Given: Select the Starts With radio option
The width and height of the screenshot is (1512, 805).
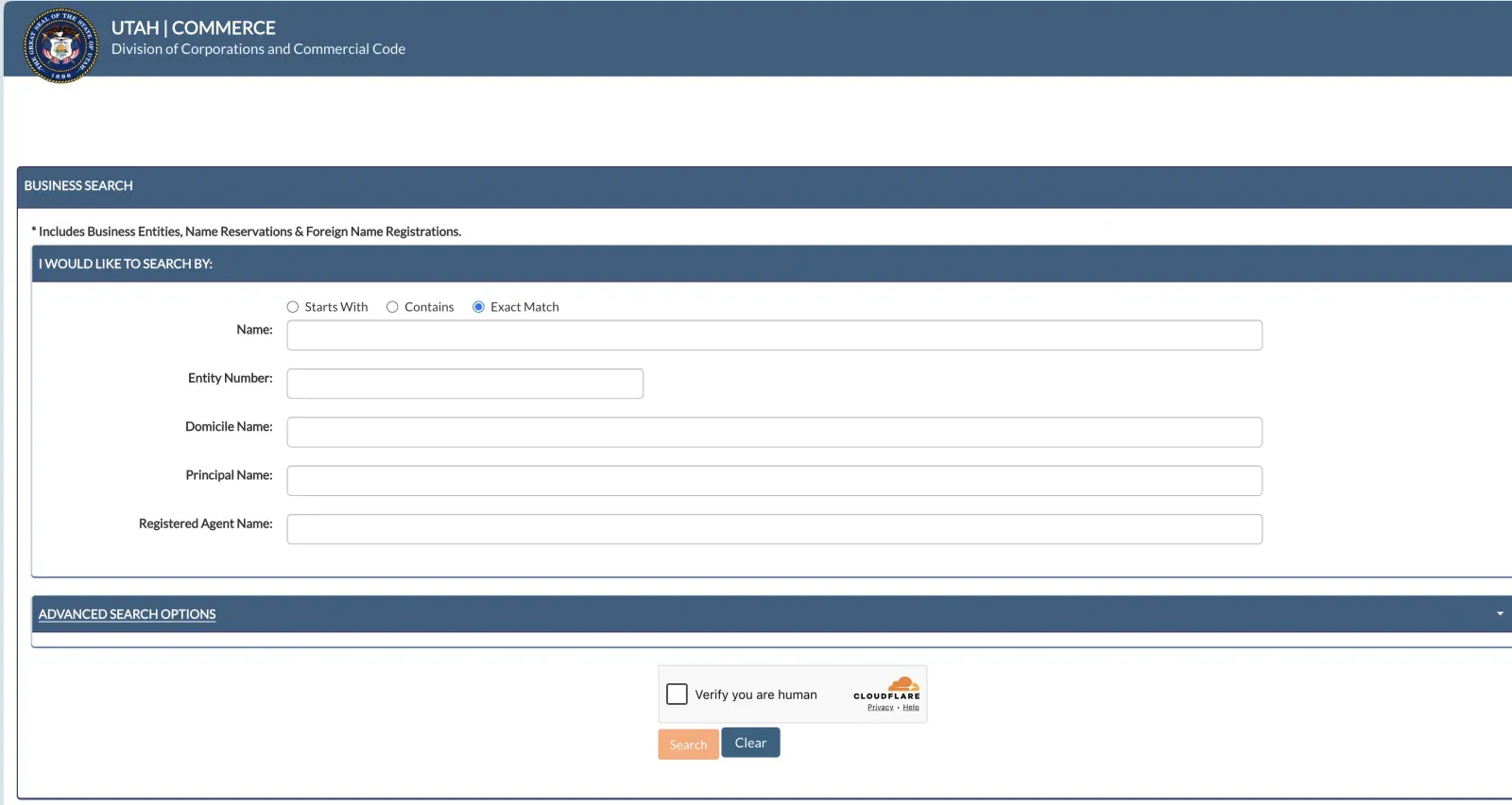Looking at the screenshot, I should click(x=293, y=307).
